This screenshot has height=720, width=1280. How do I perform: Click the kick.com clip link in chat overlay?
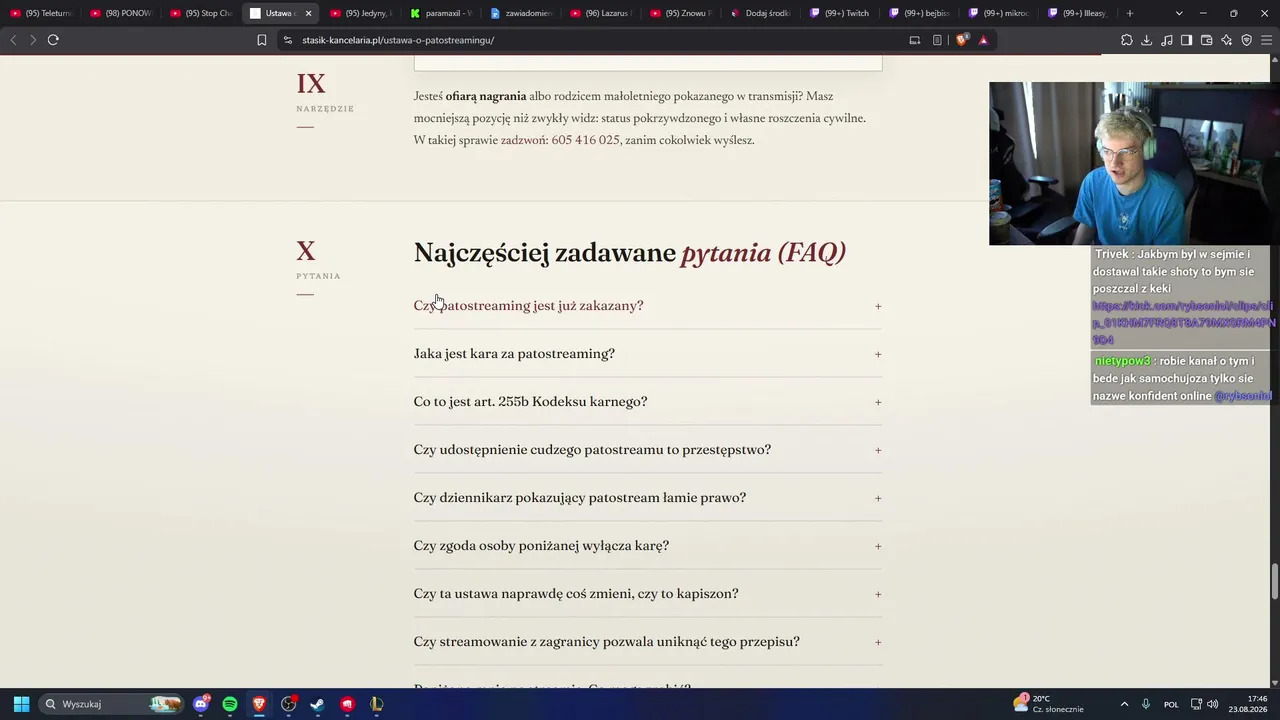pos(1183,323)
